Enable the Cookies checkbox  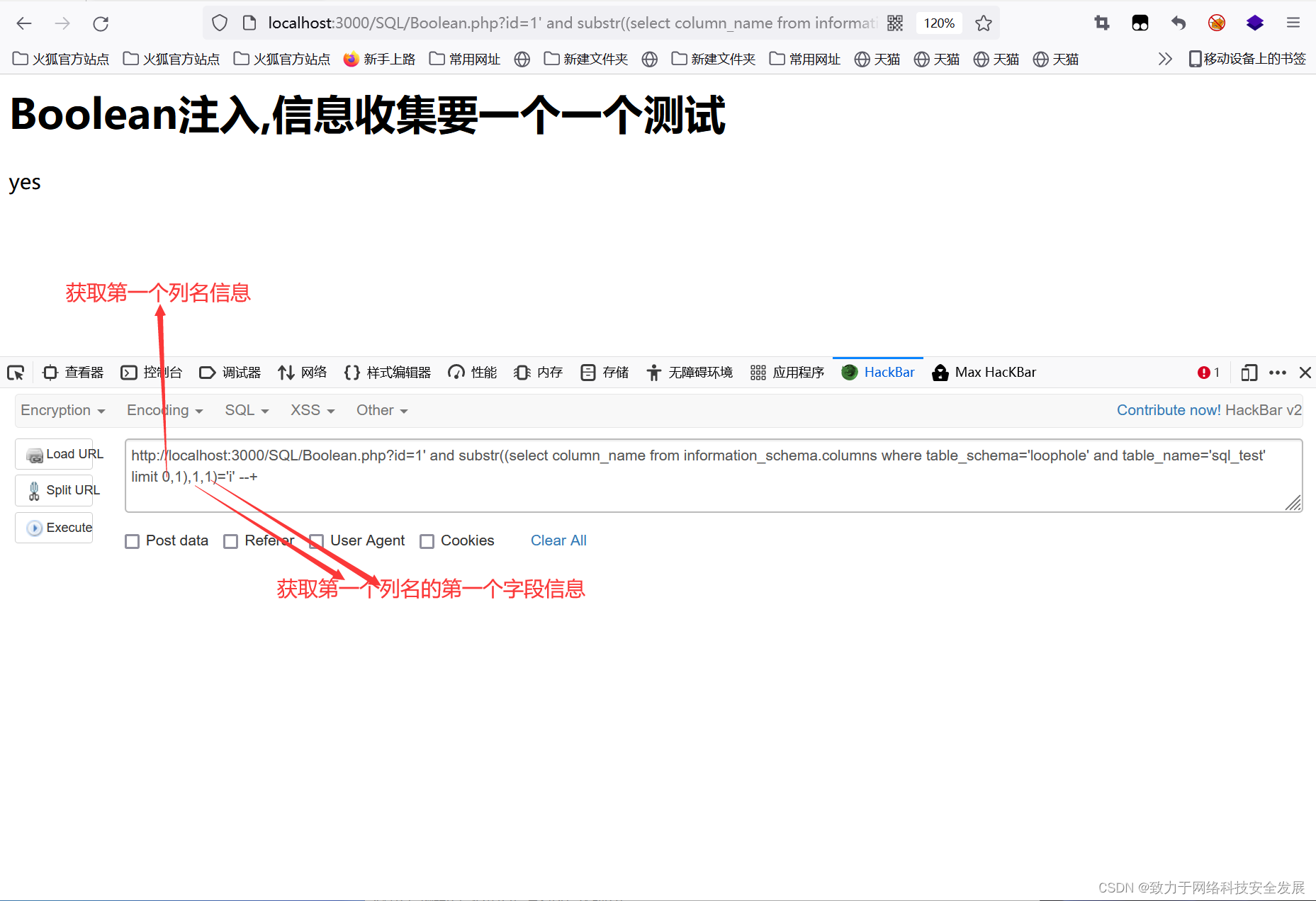pyautogui.click(x=427, y=540)
